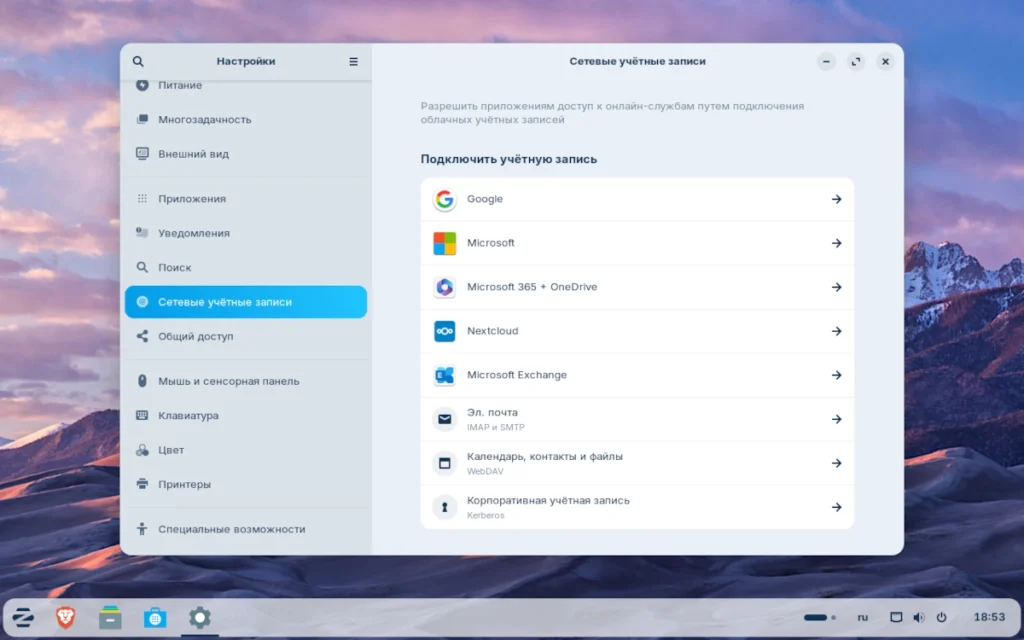Open the Внешний вид settings section

pos(246,154)
